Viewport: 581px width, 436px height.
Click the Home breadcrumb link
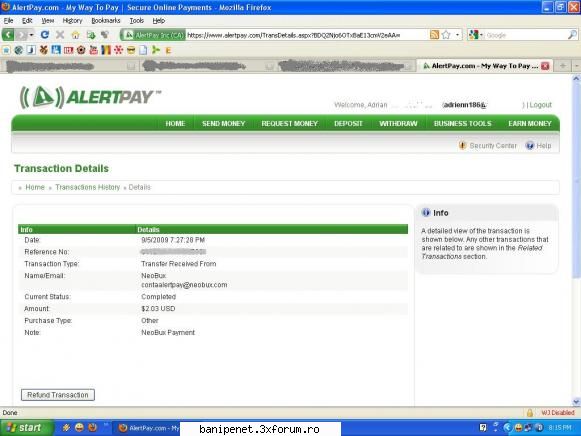click(x=35, y=187)
